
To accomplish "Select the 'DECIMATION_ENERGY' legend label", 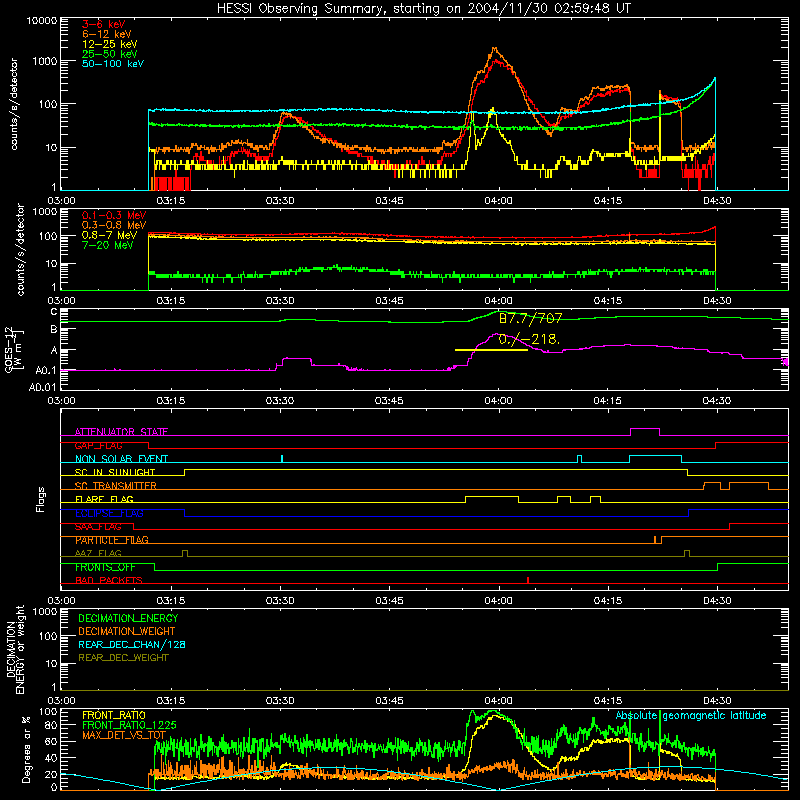I will [128, 618].
